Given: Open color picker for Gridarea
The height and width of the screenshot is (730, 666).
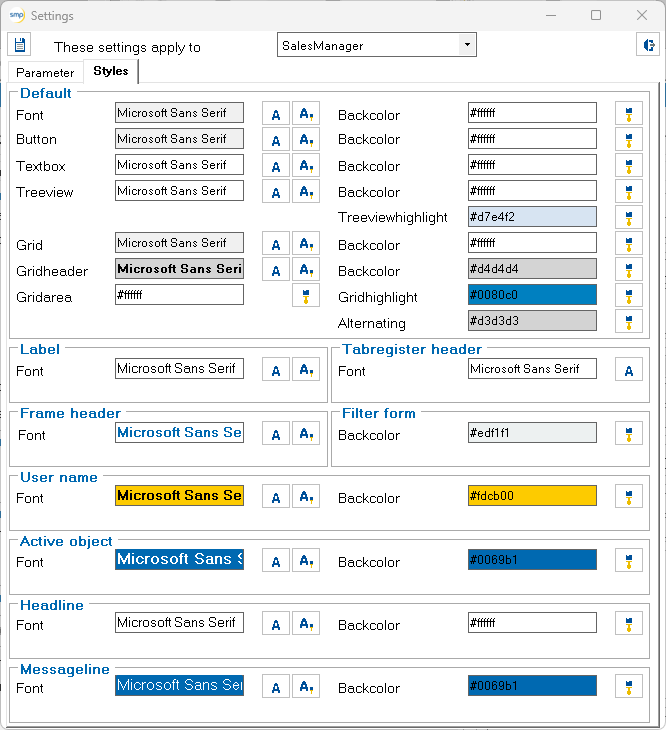Looking at the screenshot, I should [x=306, y=296].
